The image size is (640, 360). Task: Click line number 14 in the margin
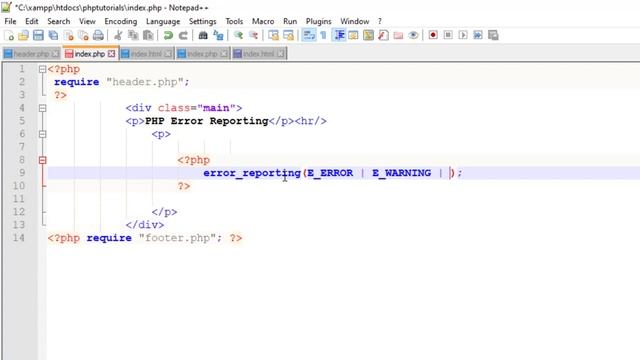[19, 238]
